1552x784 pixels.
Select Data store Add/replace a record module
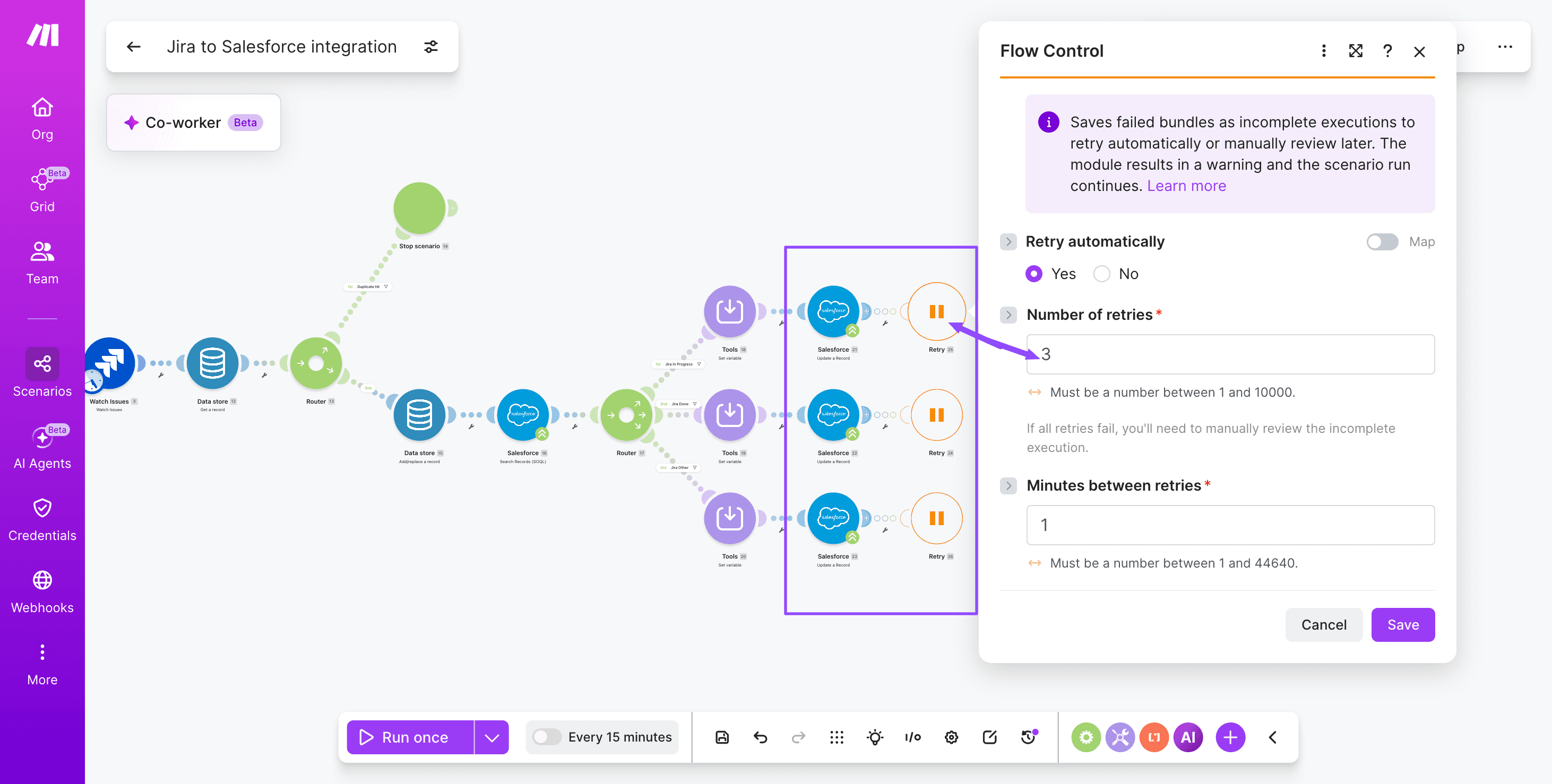pyautogui.click(x=419, y=415)
